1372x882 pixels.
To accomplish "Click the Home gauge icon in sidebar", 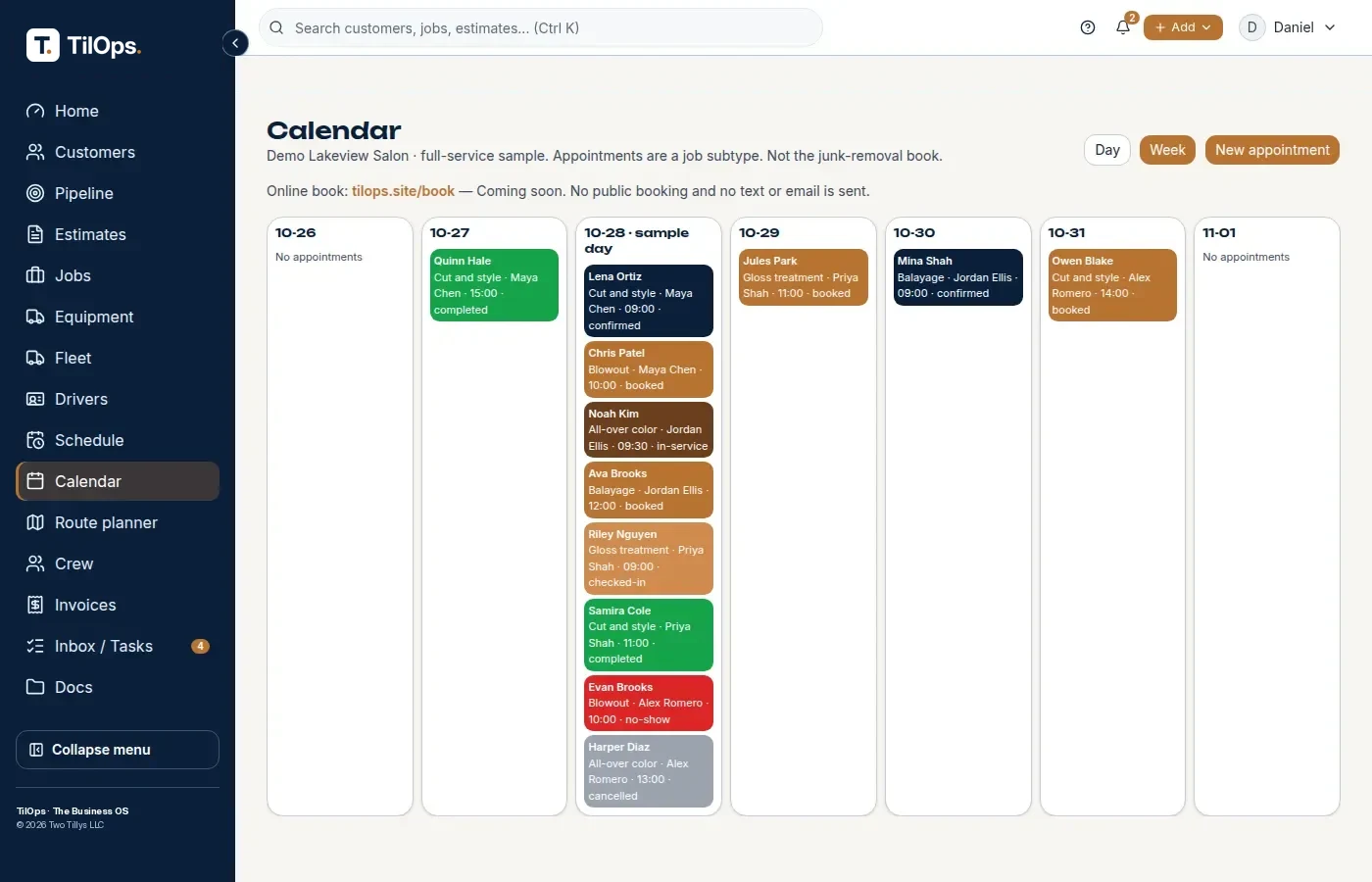I will (35, 111).
